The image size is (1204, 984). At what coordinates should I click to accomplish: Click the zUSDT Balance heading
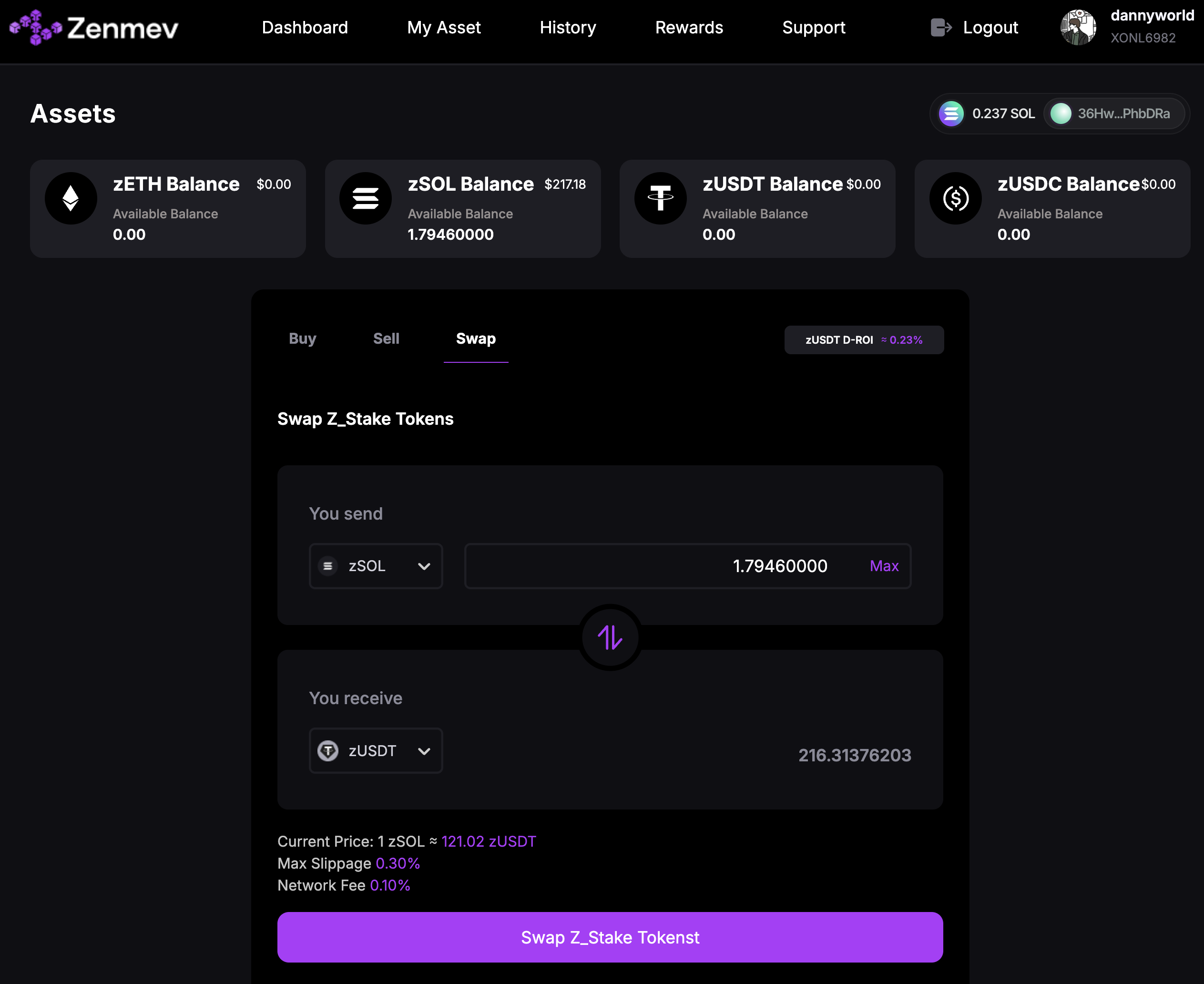(x=773, y=184)
